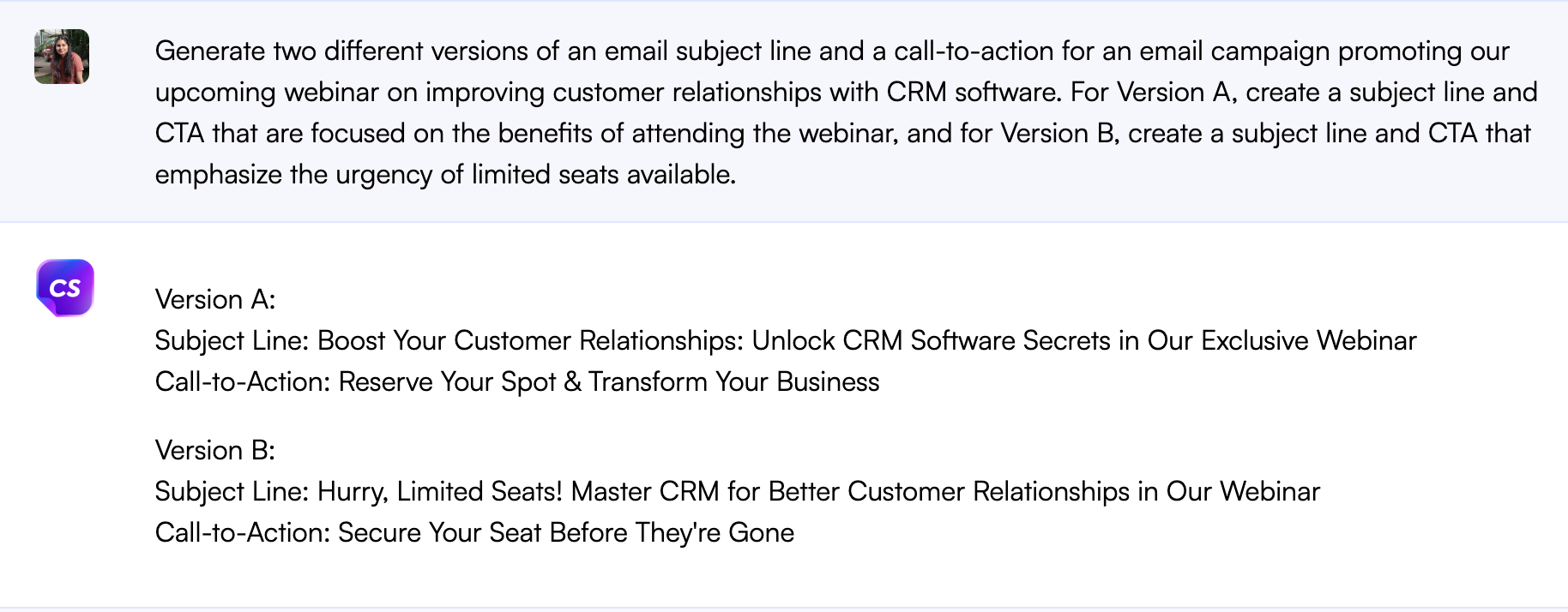The image size is (1568, 612).
Task: Click prompt line "emphasize the urgency of limited seats"
Action: (x=445, y=174)
